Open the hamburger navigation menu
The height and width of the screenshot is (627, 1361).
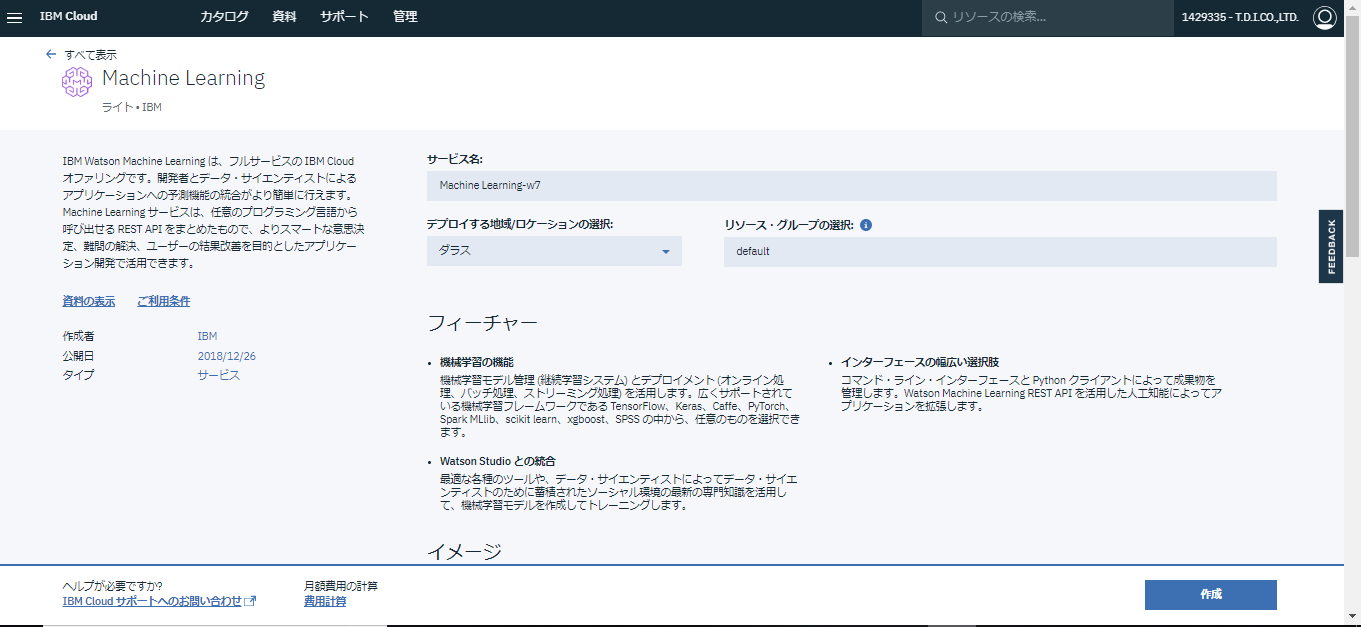point(15,17)
